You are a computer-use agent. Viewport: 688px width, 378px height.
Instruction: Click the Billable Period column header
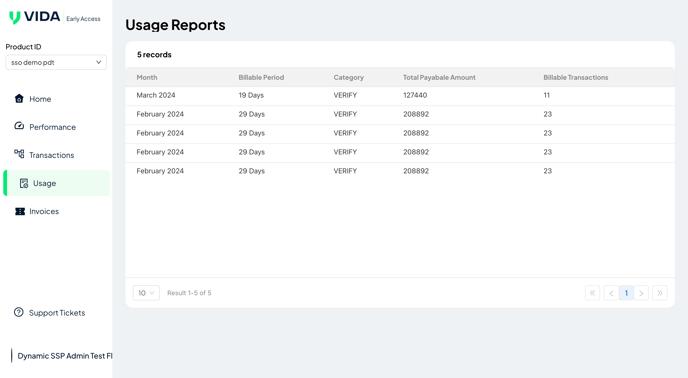point(261,77)
